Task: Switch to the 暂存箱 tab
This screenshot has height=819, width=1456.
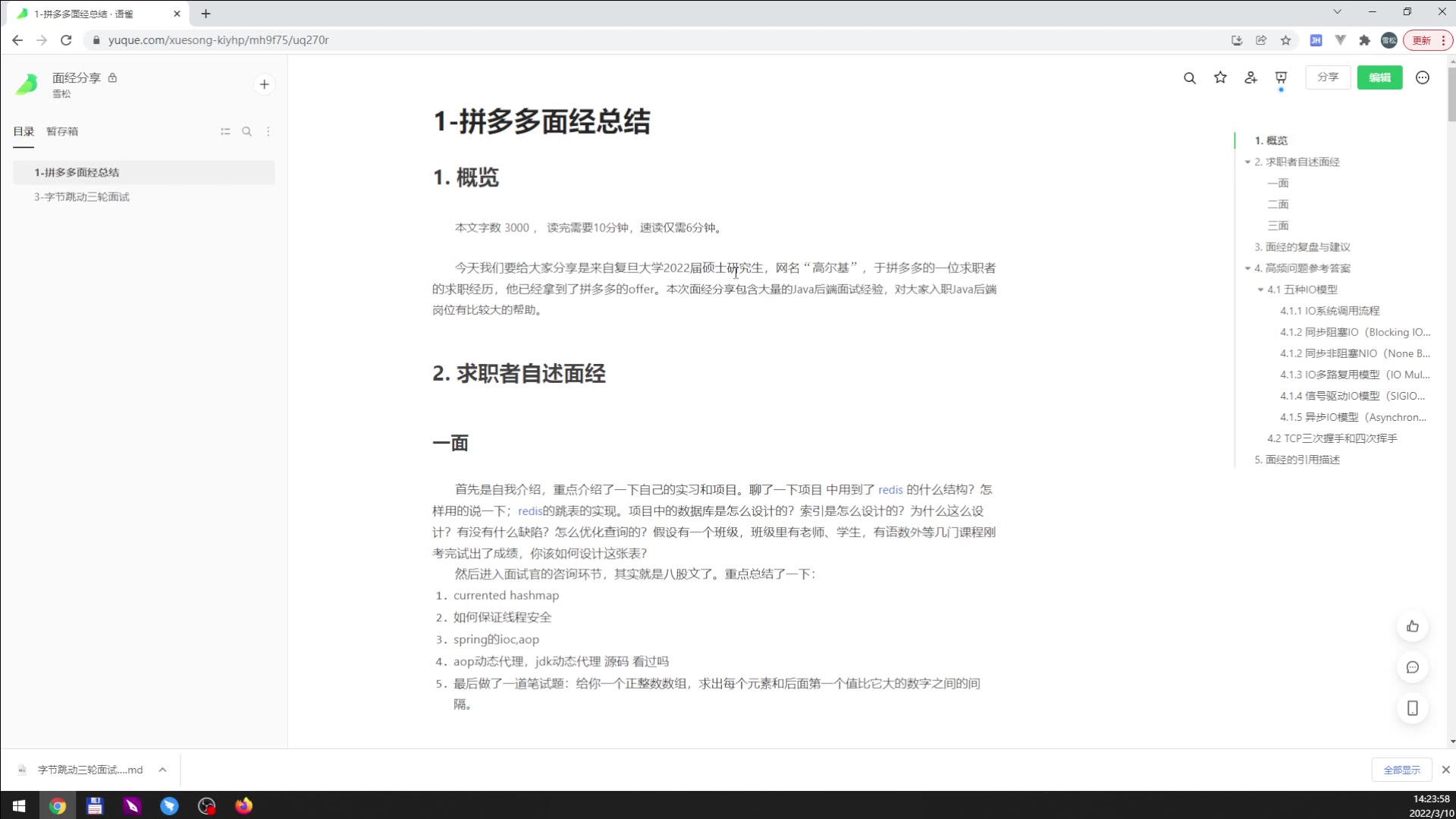Action: (x=62, y=131)
